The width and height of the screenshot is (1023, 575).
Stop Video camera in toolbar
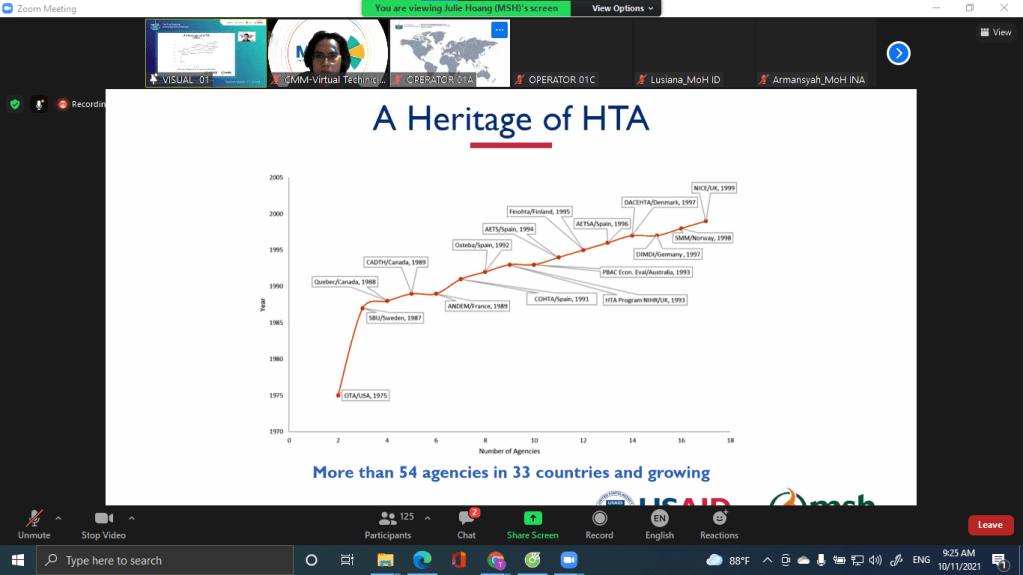(x=103, y=523)
